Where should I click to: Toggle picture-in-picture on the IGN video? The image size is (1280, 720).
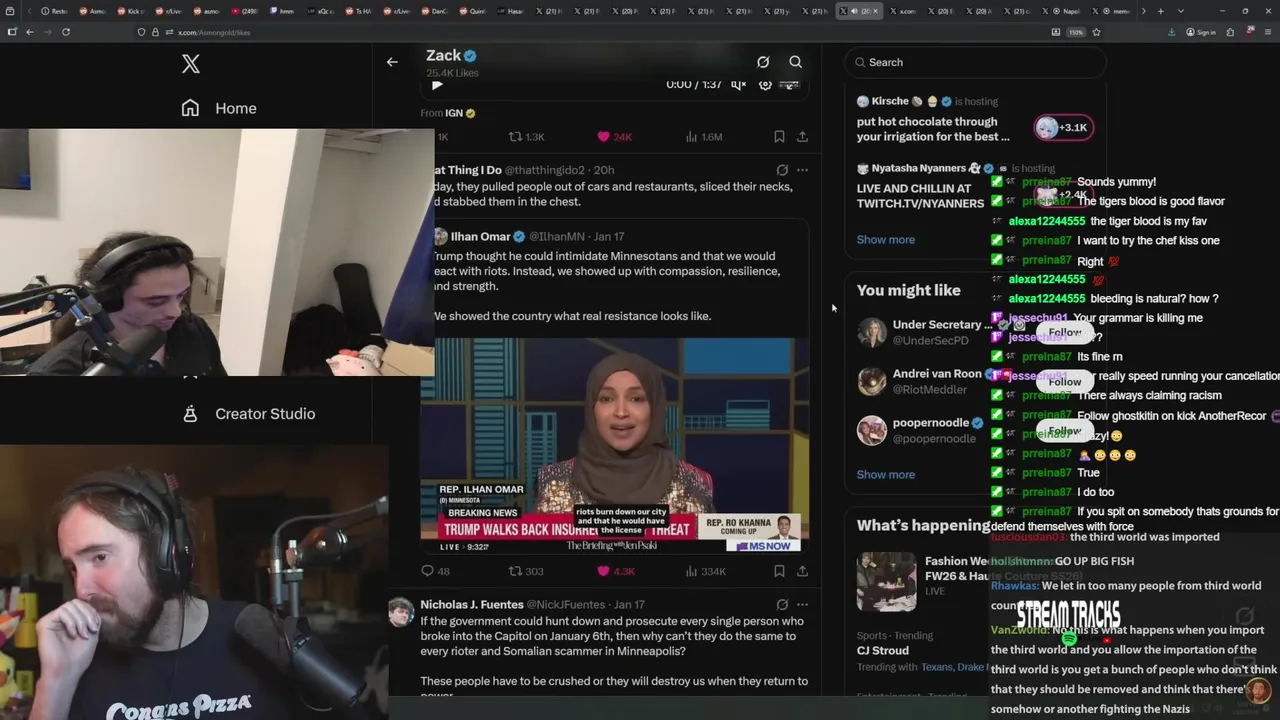point(790,85)
